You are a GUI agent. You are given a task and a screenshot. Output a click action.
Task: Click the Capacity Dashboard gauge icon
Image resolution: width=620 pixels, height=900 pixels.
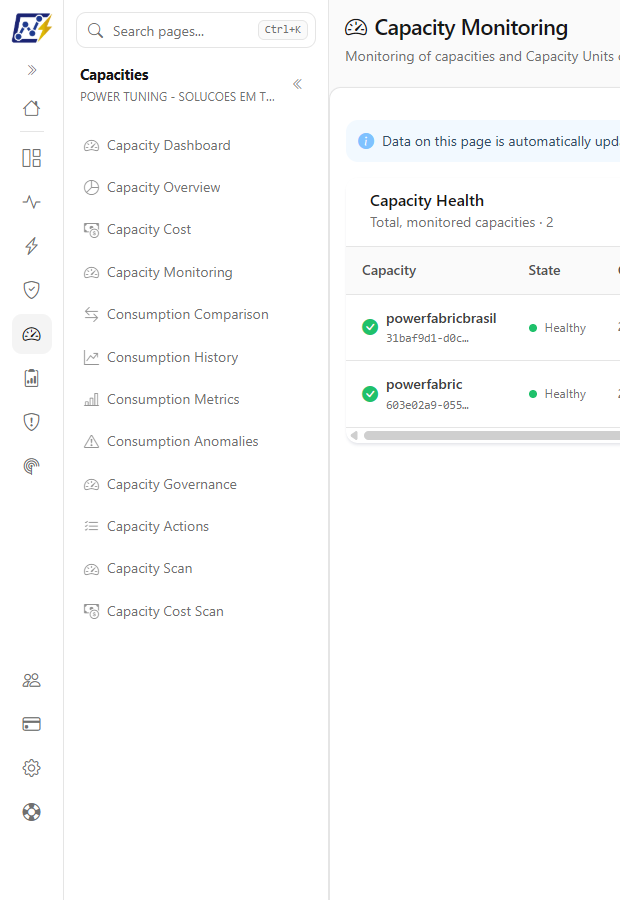point(91,146)
